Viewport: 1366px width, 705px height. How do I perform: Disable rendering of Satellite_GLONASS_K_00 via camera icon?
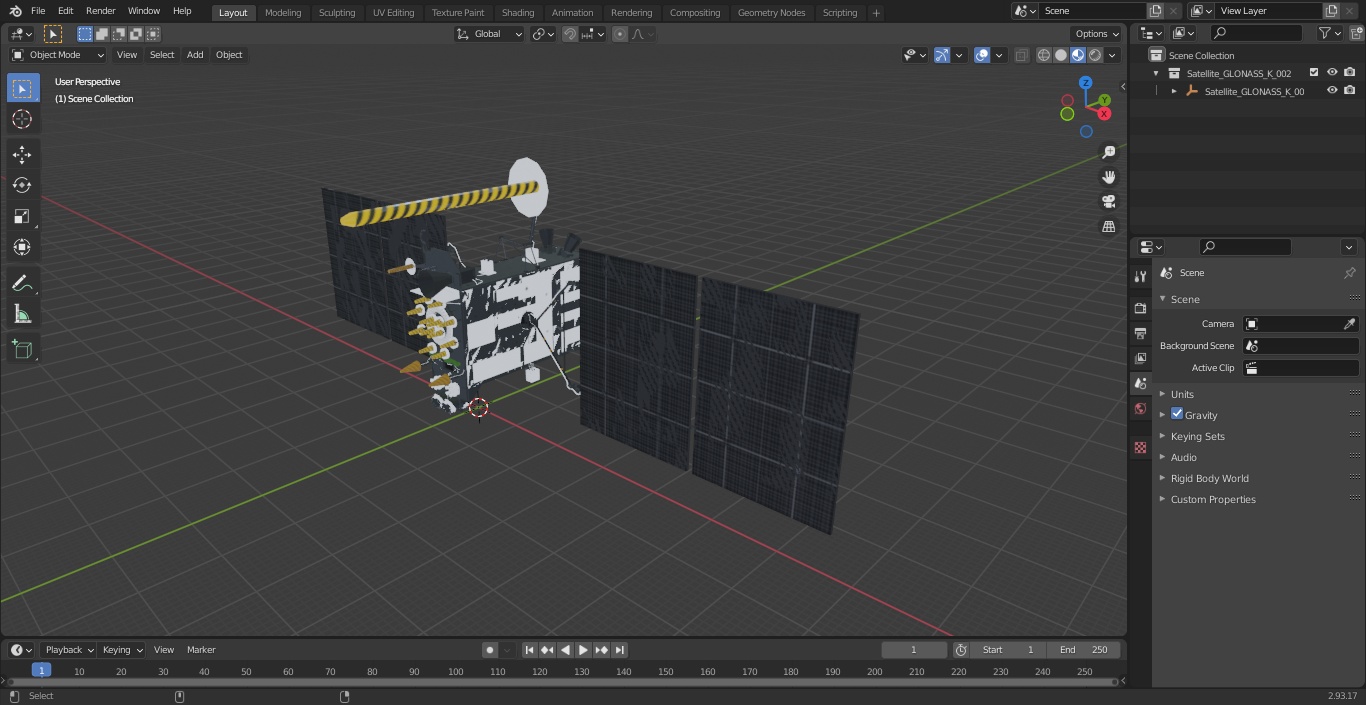tap(1350, 91)
